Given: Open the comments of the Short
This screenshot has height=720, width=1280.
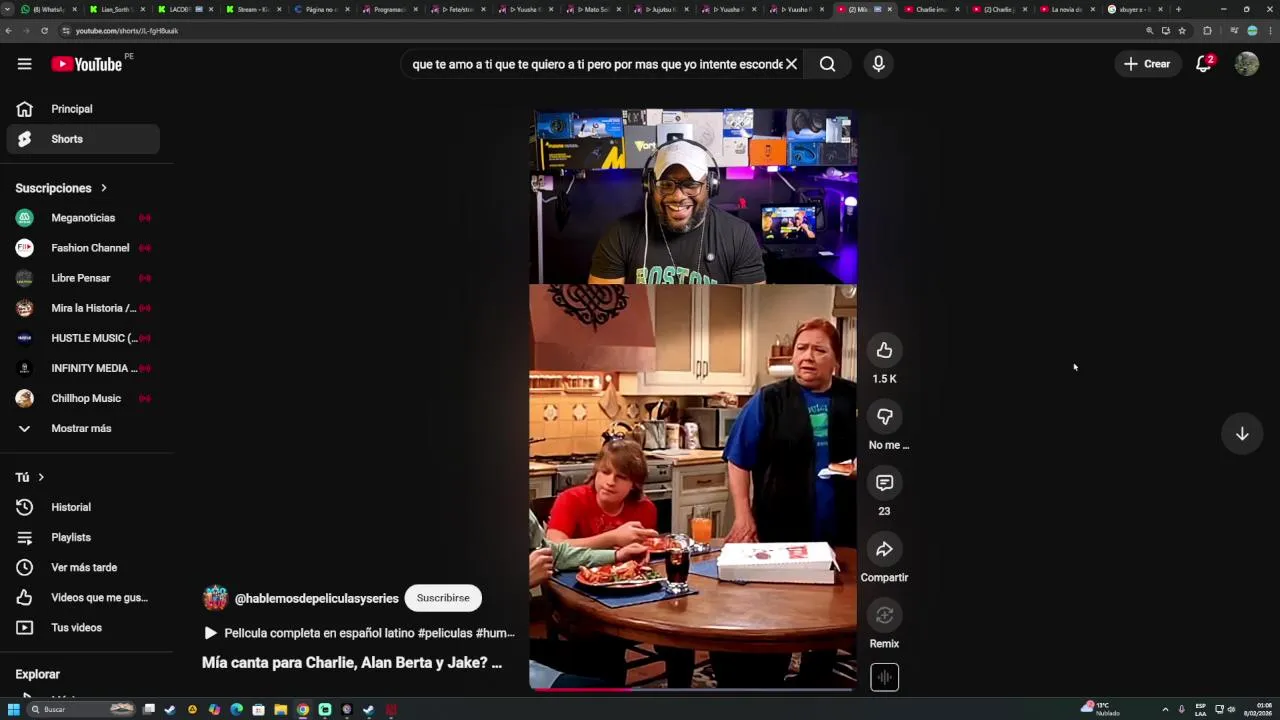Looking at the screenshot, I should point(884,483).
